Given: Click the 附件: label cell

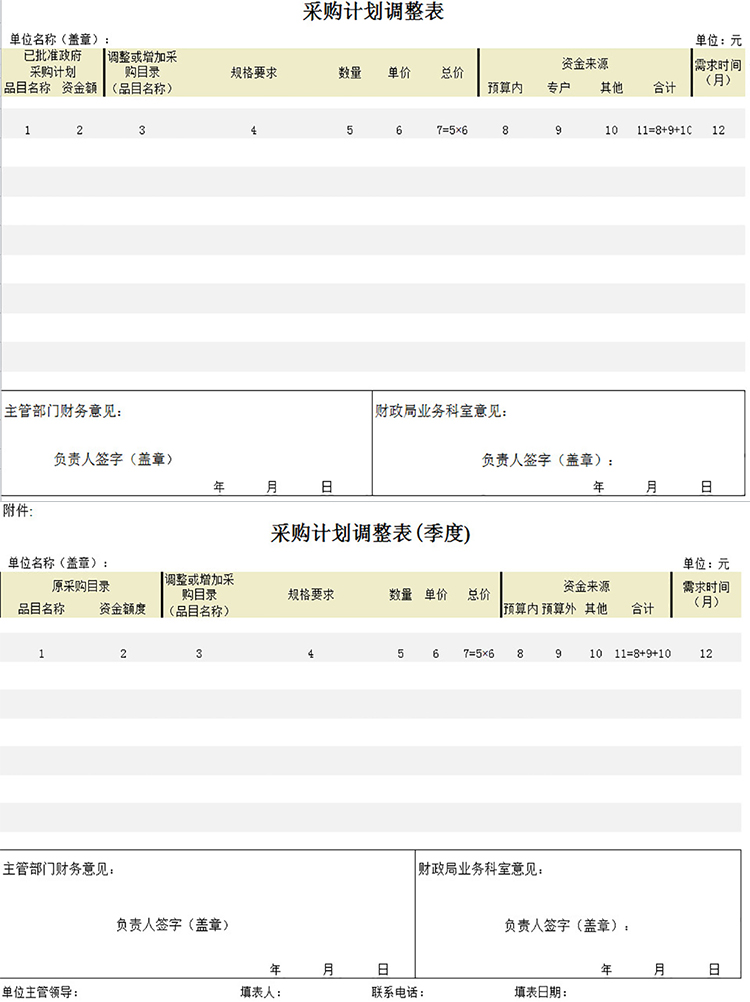Looking at the screenshot, I should (18, 511).
